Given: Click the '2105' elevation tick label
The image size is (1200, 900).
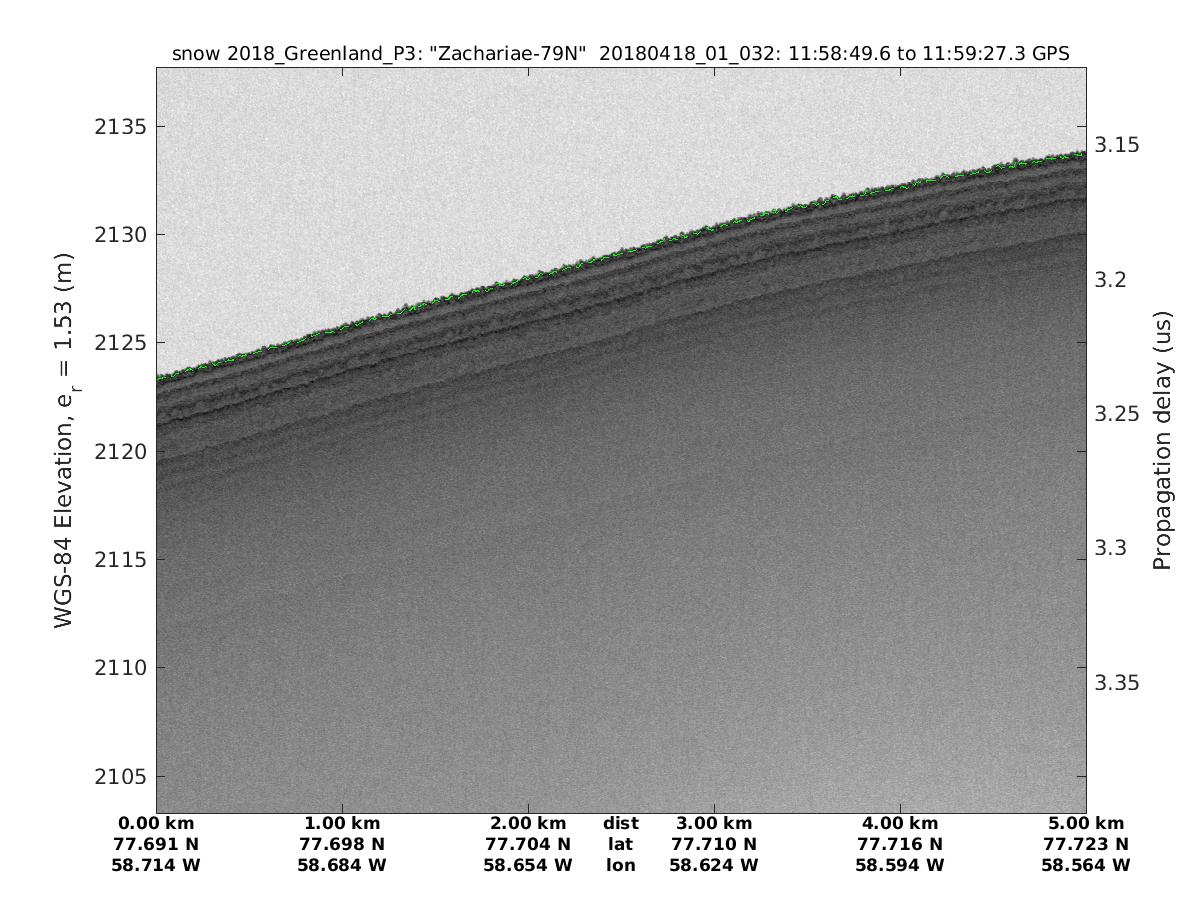Looking at the screenshot, I should click(120, 777).
